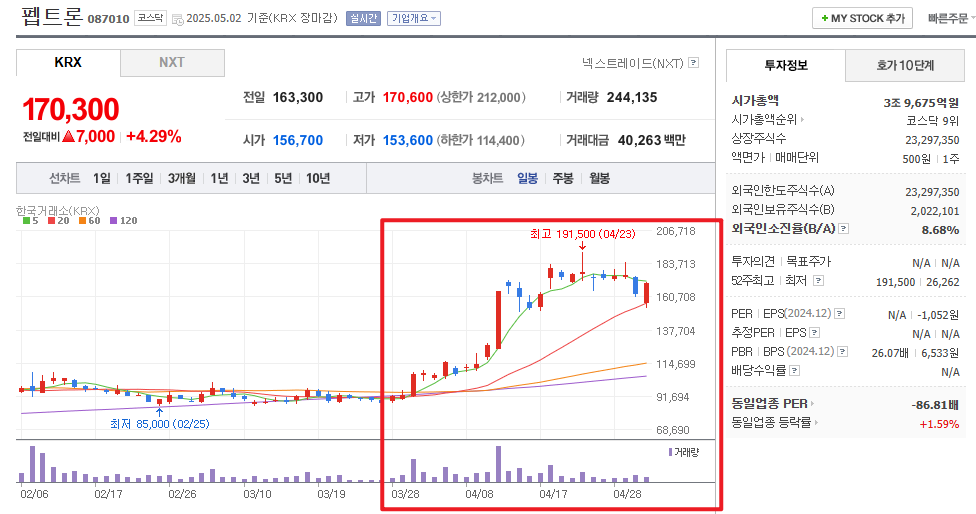Click help icon beside 외국인소진율(B/A)
Viewport: 976px width, 514px height.
[x=843, y=229]
